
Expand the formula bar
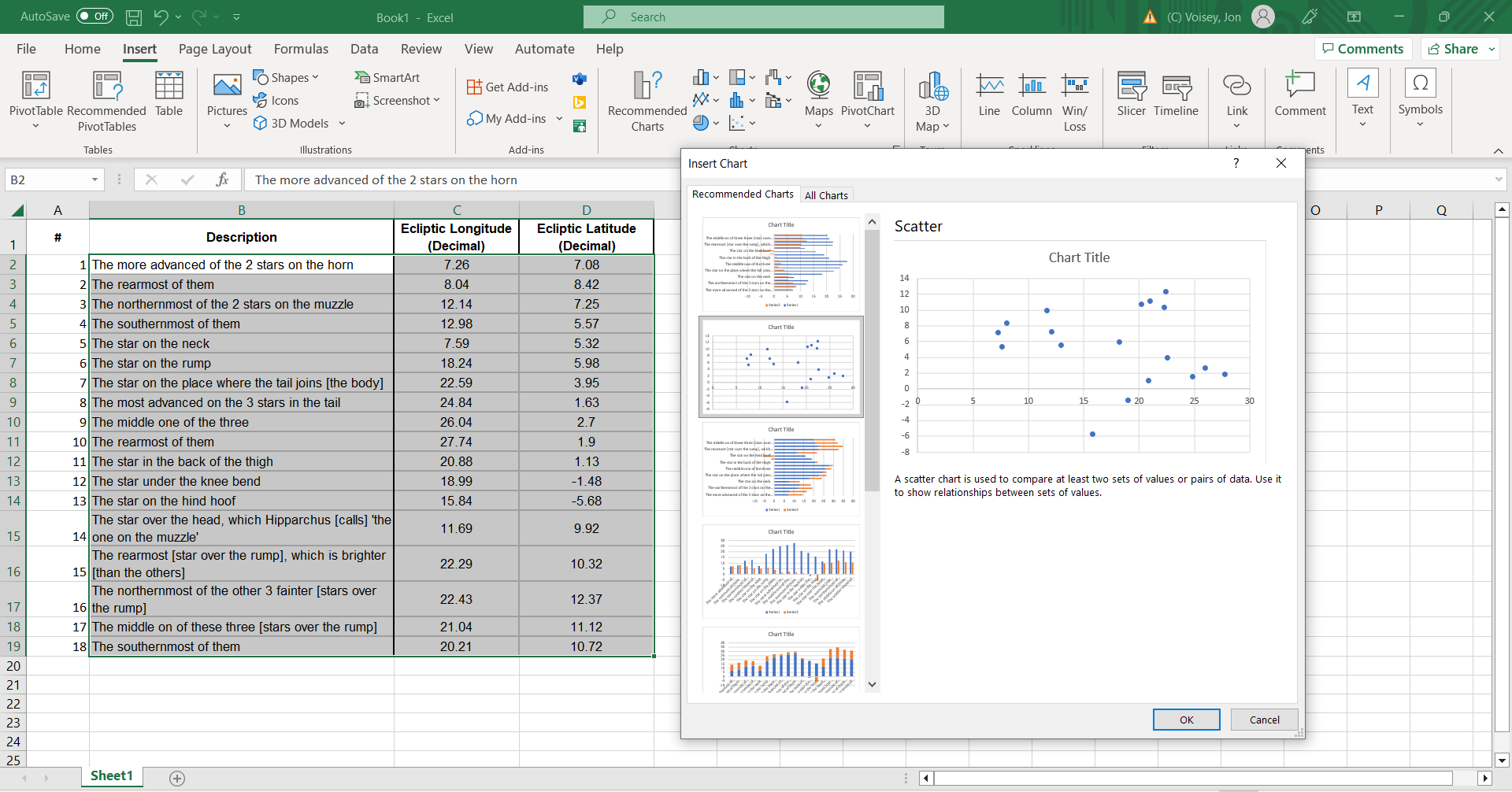(1498, 179)
